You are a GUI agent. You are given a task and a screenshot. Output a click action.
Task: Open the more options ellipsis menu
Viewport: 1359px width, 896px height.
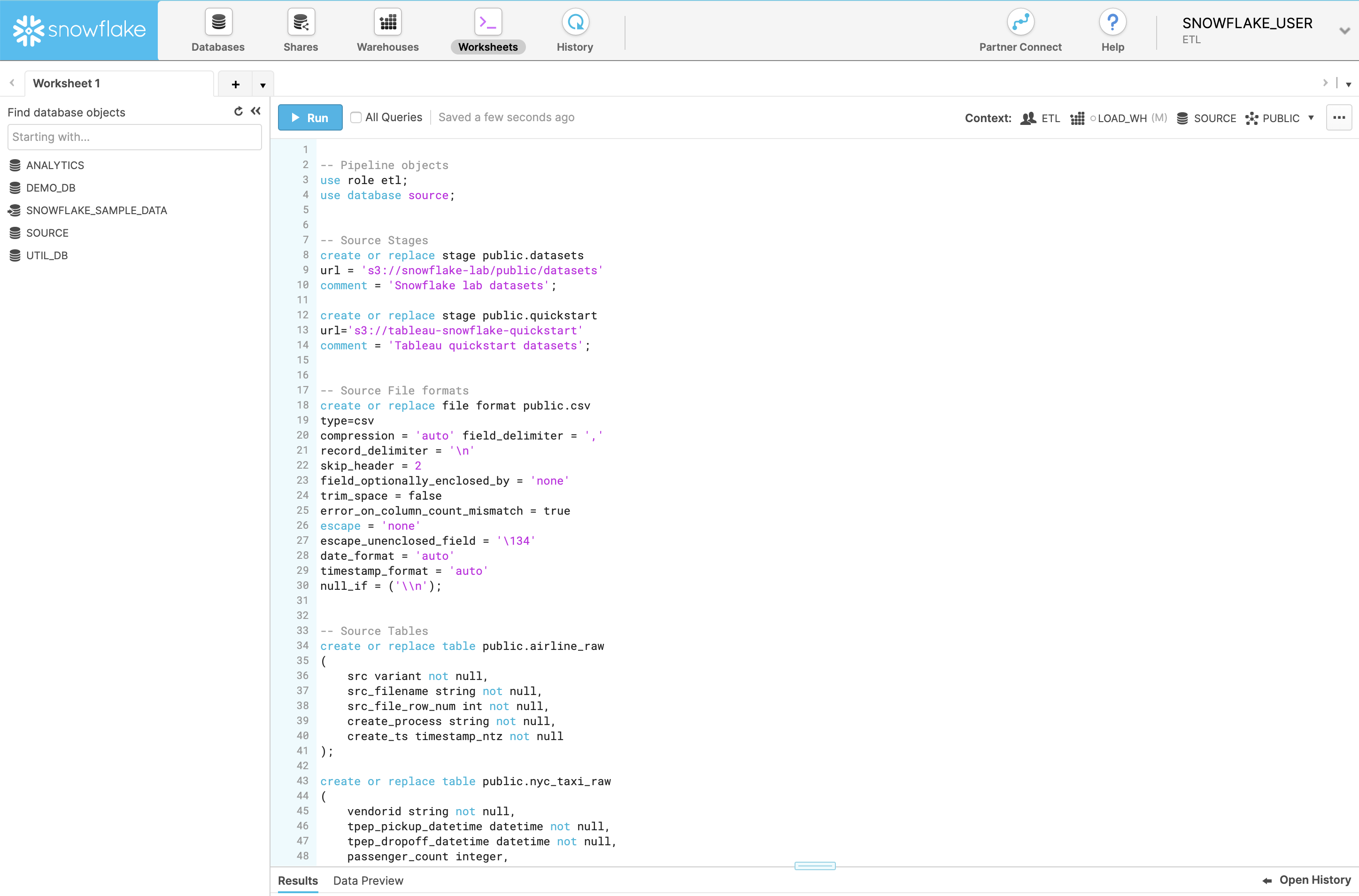coord(1338,118)
